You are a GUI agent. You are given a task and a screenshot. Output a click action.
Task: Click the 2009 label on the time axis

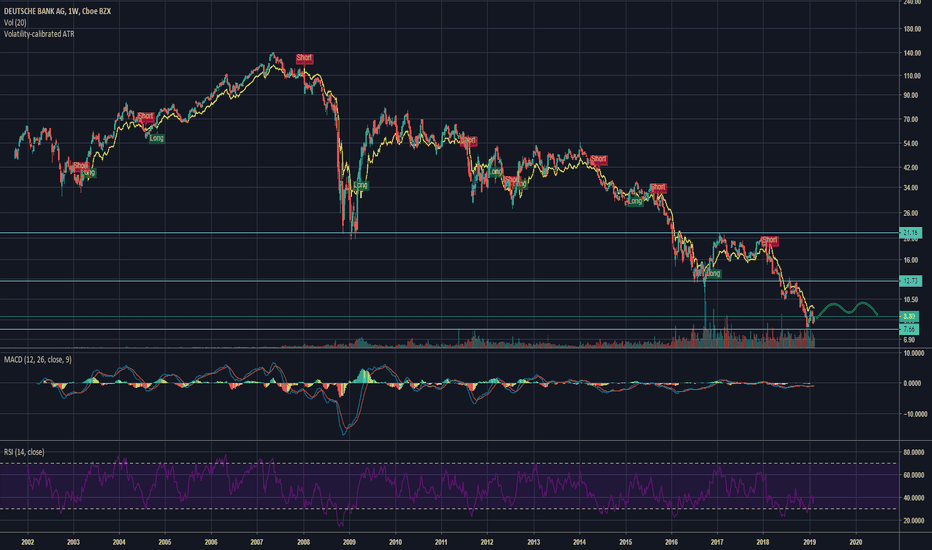click(x=350, y=542)
